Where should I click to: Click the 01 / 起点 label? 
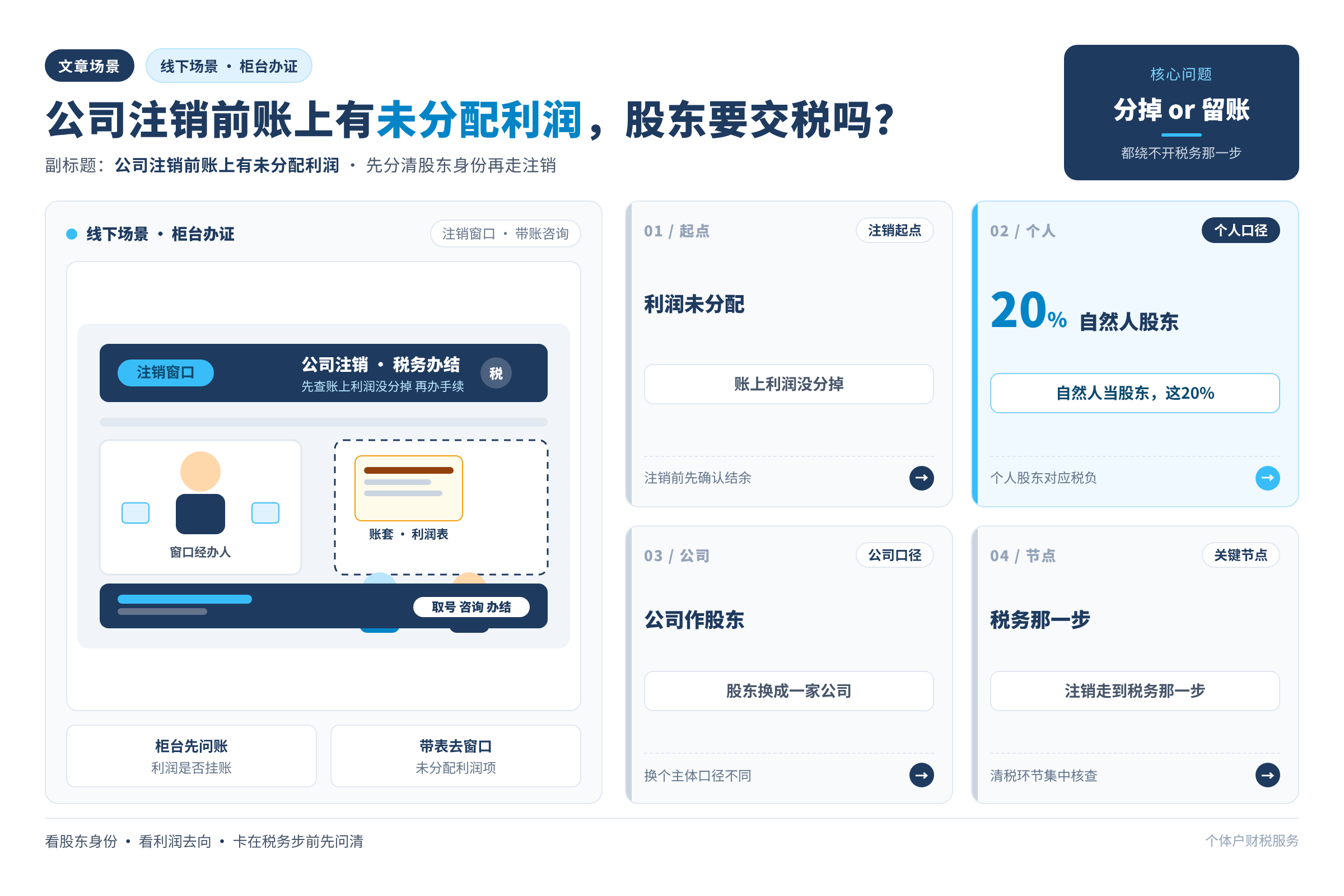676,231
